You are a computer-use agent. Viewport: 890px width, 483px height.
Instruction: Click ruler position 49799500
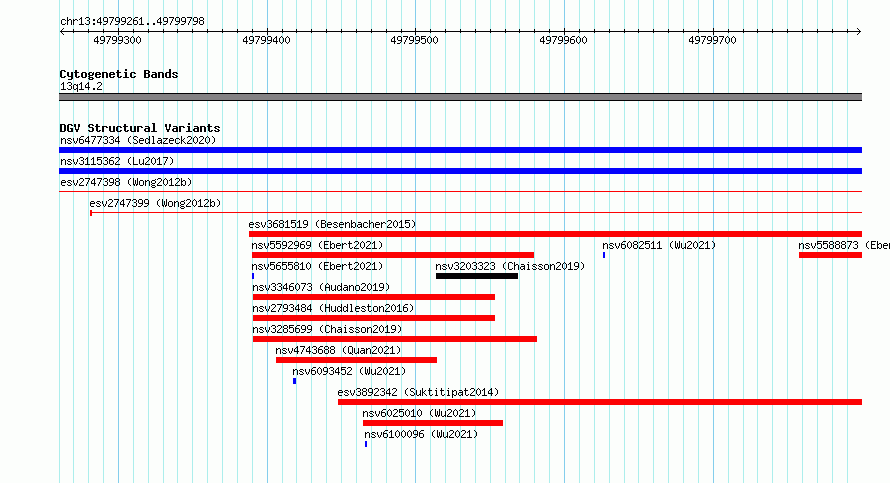tap(414, 40)
